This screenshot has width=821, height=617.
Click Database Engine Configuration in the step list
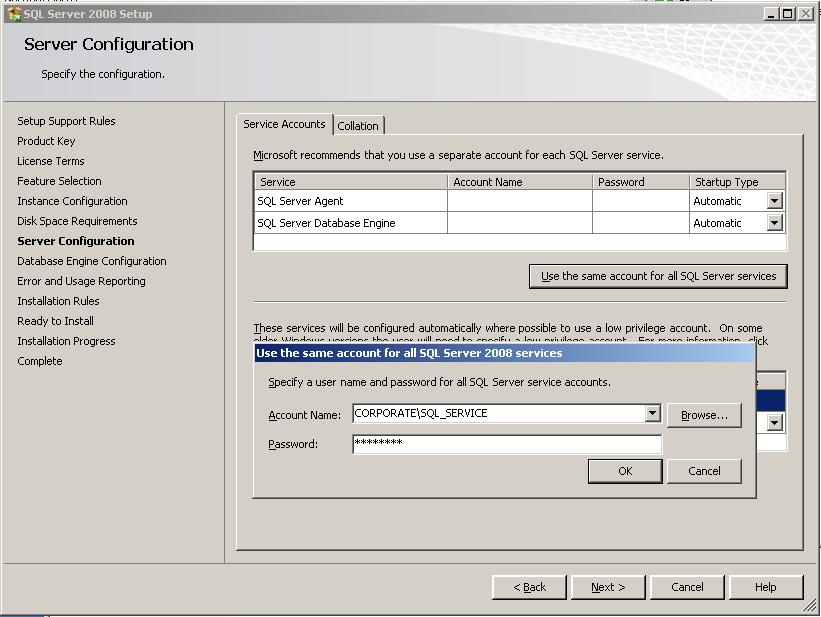pos(92,261)
